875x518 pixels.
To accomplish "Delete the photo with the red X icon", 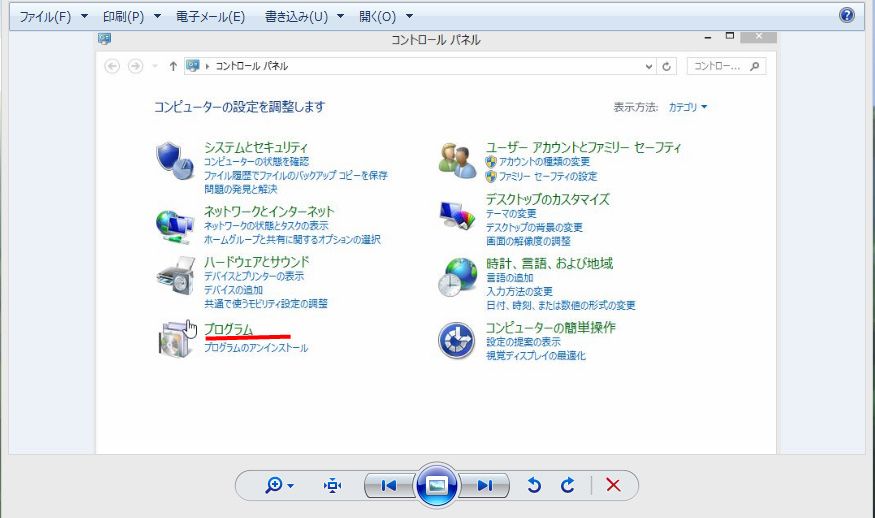I will [613, 485].
